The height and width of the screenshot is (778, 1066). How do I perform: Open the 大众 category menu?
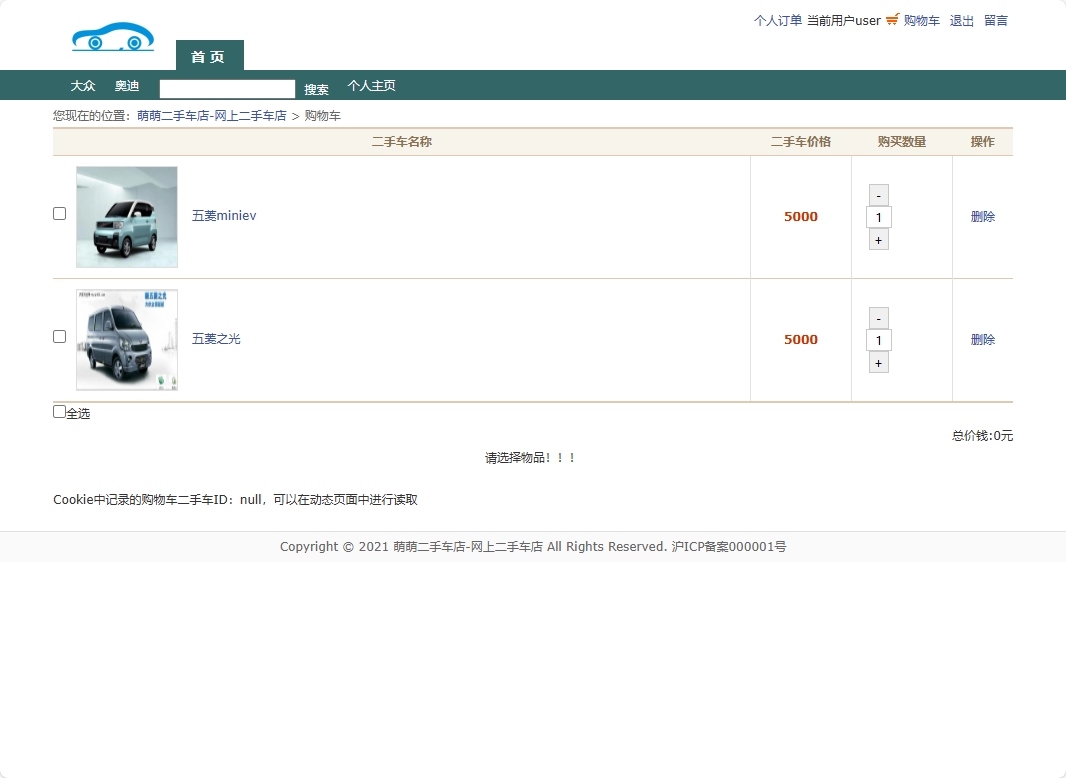[83, 85]
